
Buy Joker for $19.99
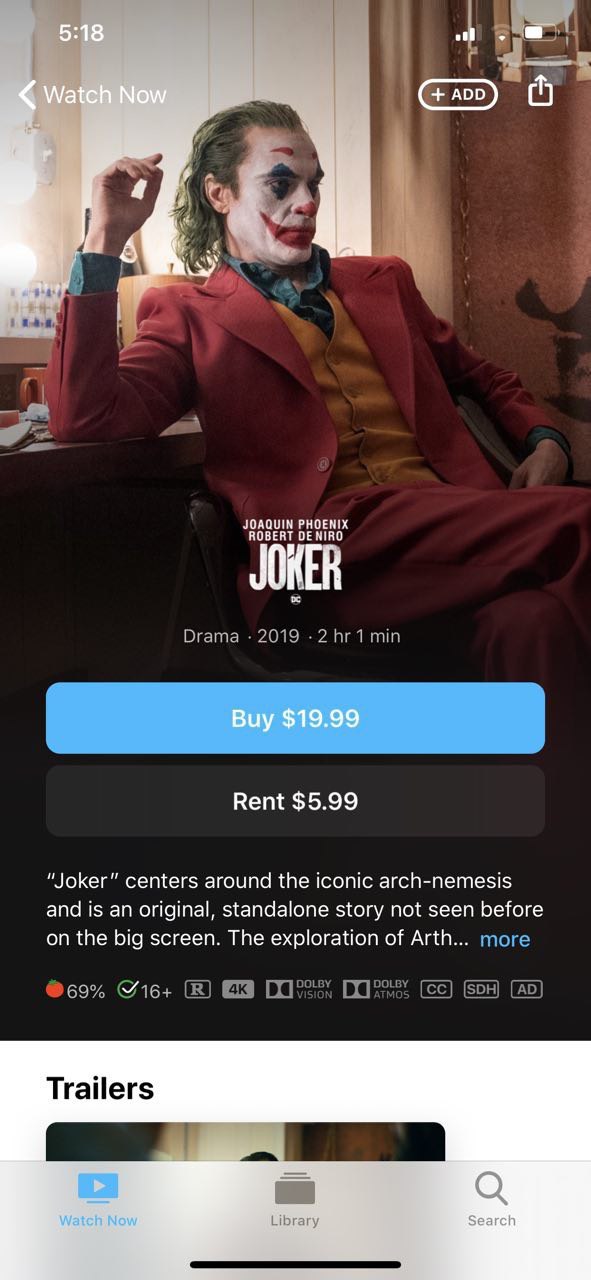[295, 718]
